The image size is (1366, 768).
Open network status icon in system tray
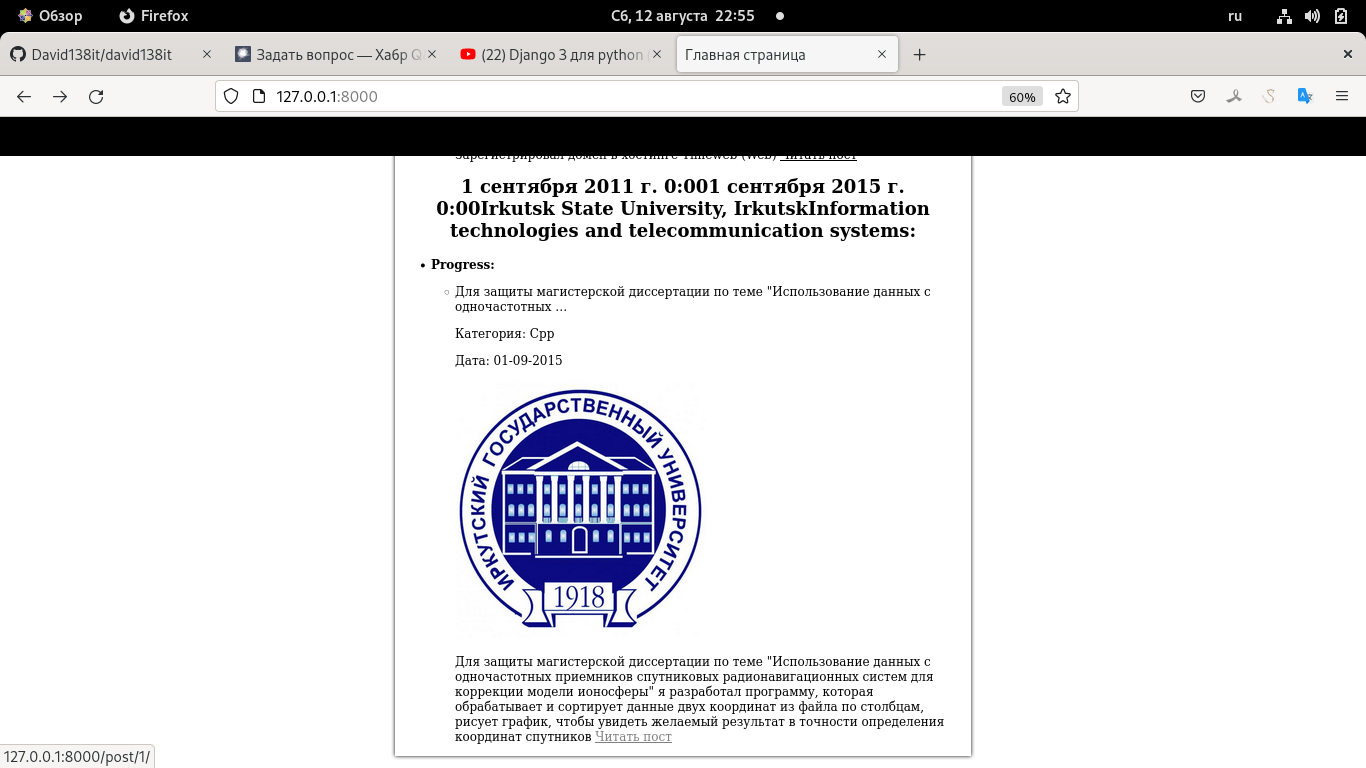1285,16
